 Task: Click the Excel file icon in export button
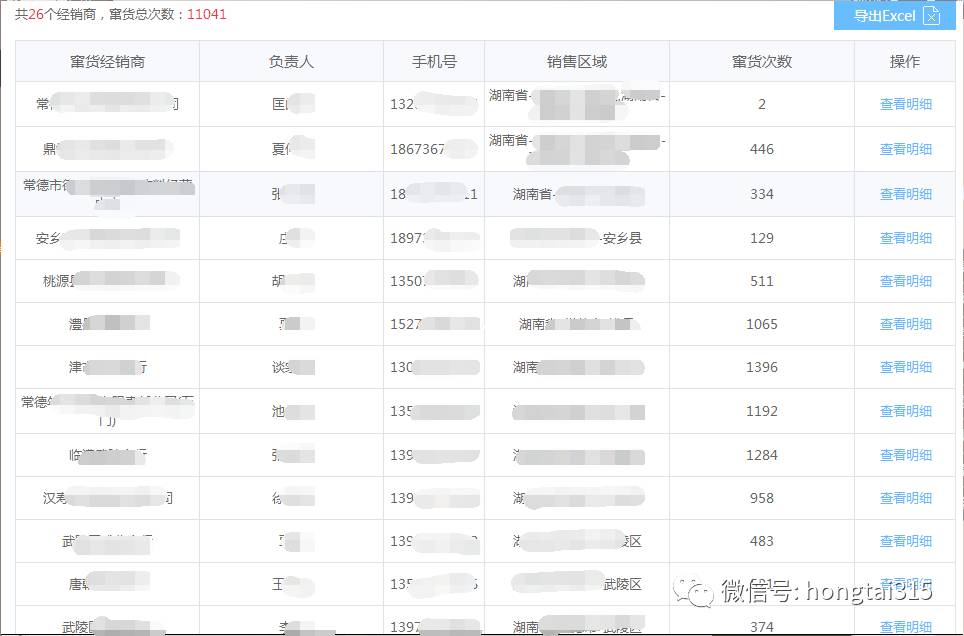[x=933, y=15]
